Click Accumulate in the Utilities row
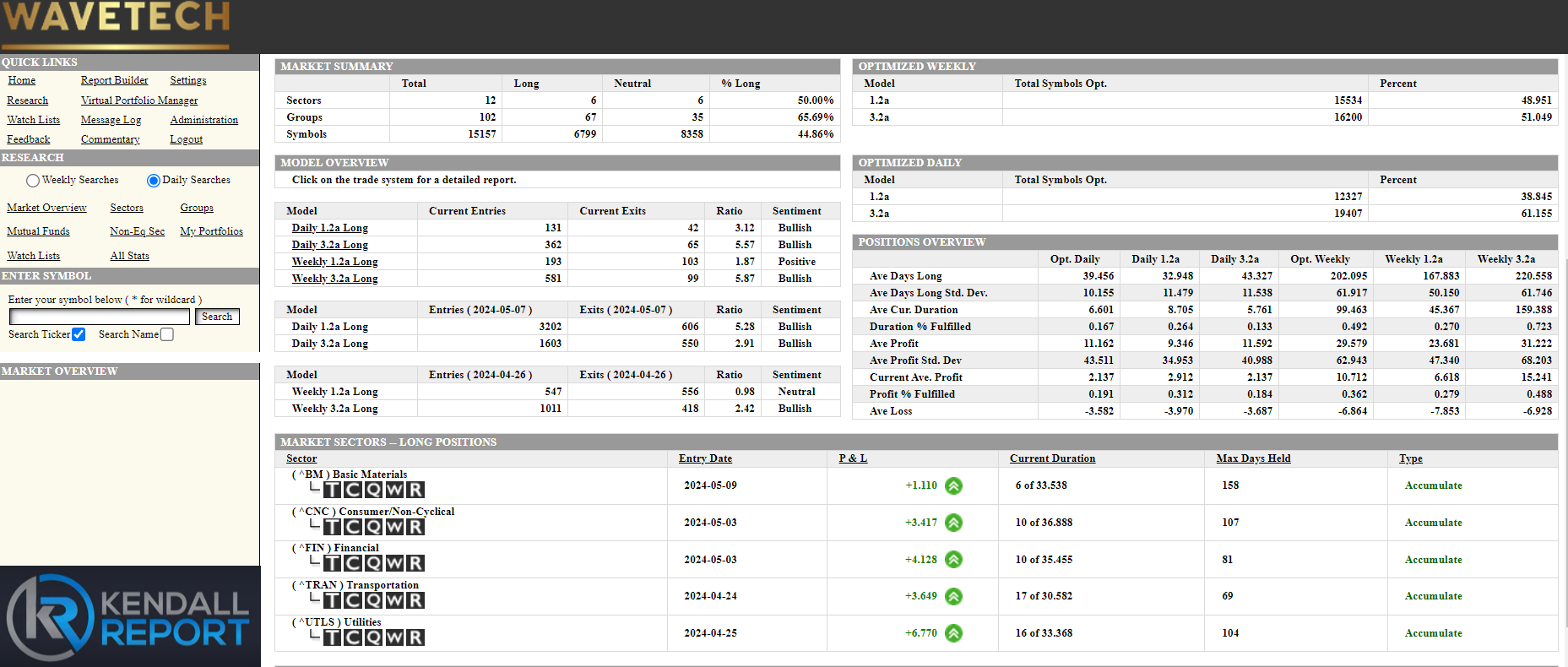 pos(1434,633)
